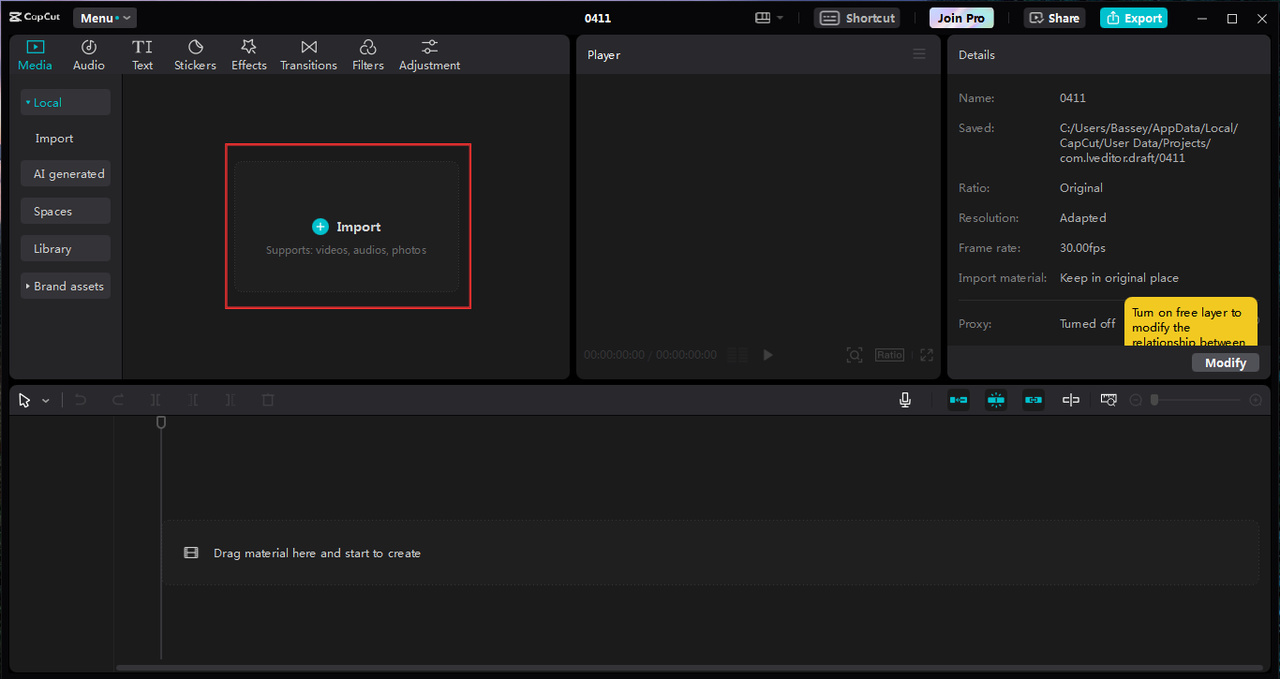This screenshot has height=679, width=1280.
Task: Open the Filters tab
Action: (368, 55)
